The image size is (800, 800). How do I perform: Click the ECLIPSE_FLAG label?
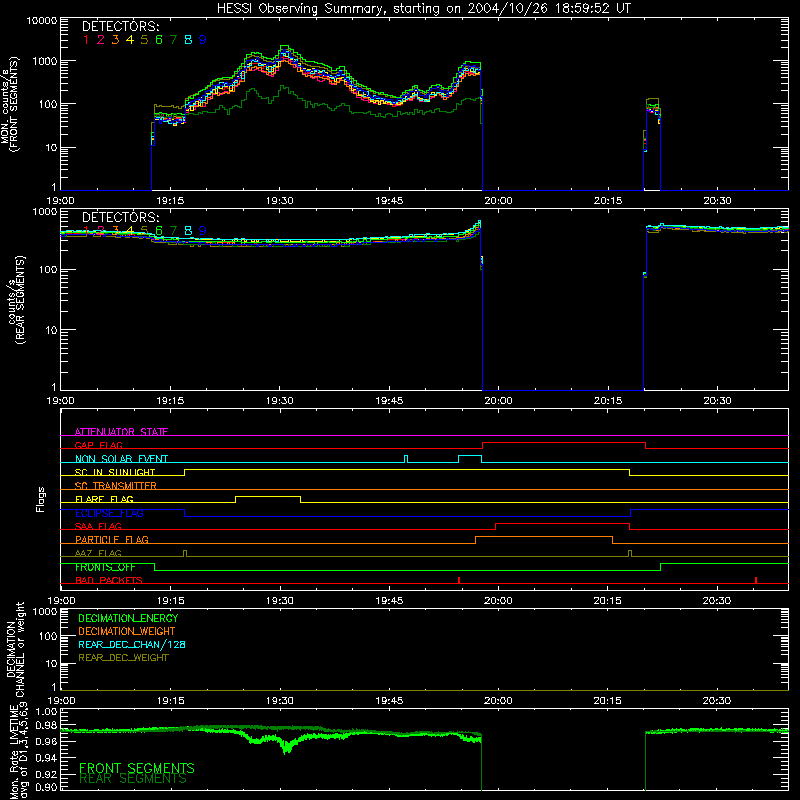109,513
